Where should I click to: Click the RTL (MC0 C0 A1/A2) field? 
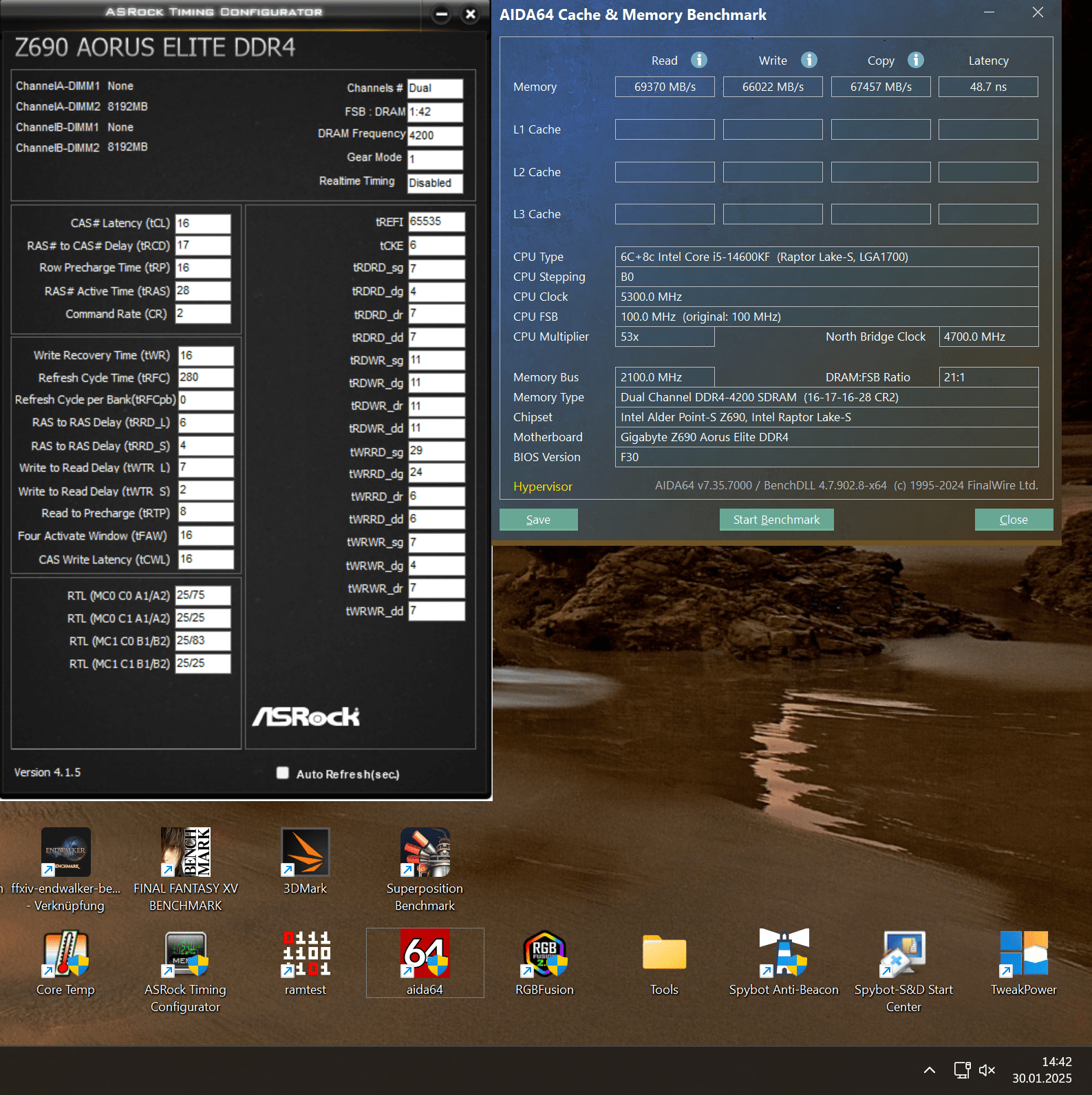203,595
